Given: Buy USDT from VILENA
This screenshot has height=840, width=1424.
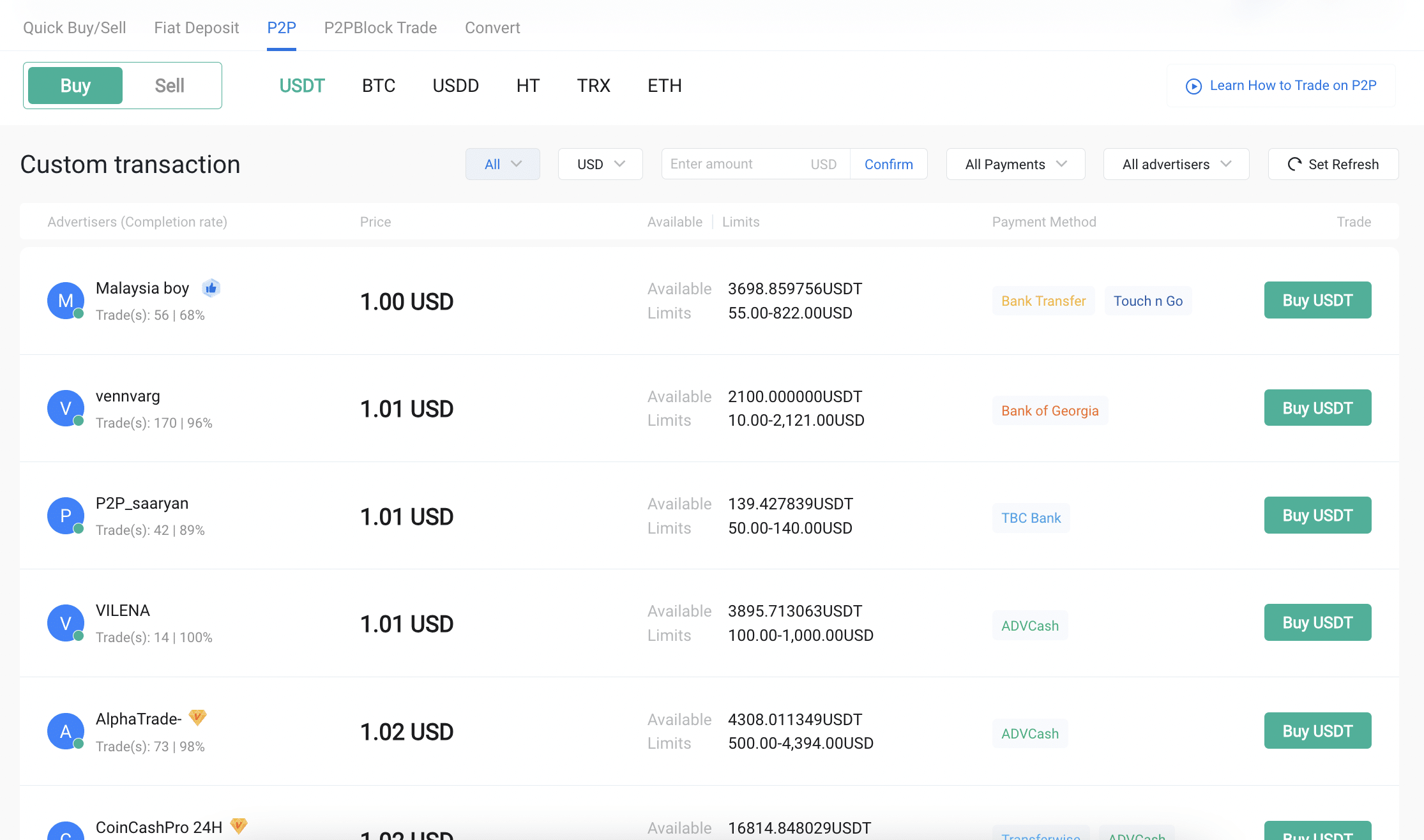Looking at the screenshot, I should click(x=1318, y=622).
